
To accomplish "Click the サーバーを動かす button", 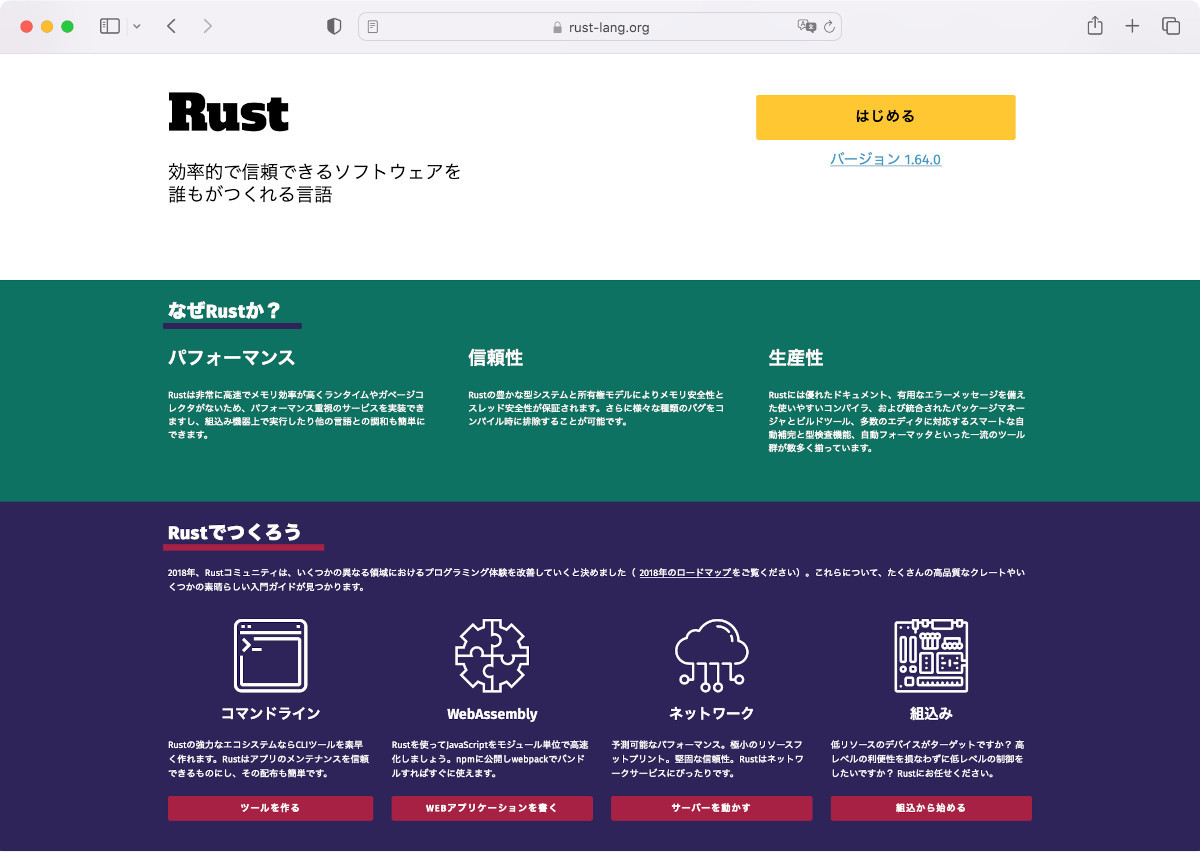I will tap(712, 808).
